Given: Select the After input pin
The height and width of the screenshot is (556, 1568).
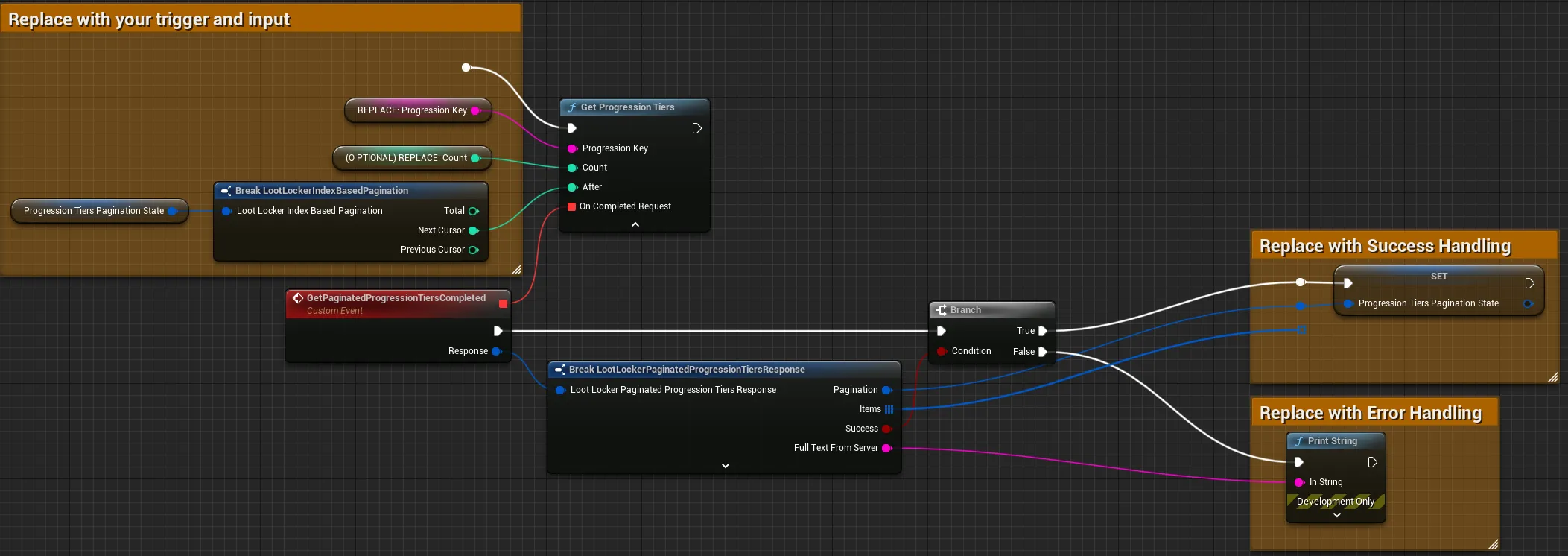Looking at the screenshot, I should click(572, 187).
